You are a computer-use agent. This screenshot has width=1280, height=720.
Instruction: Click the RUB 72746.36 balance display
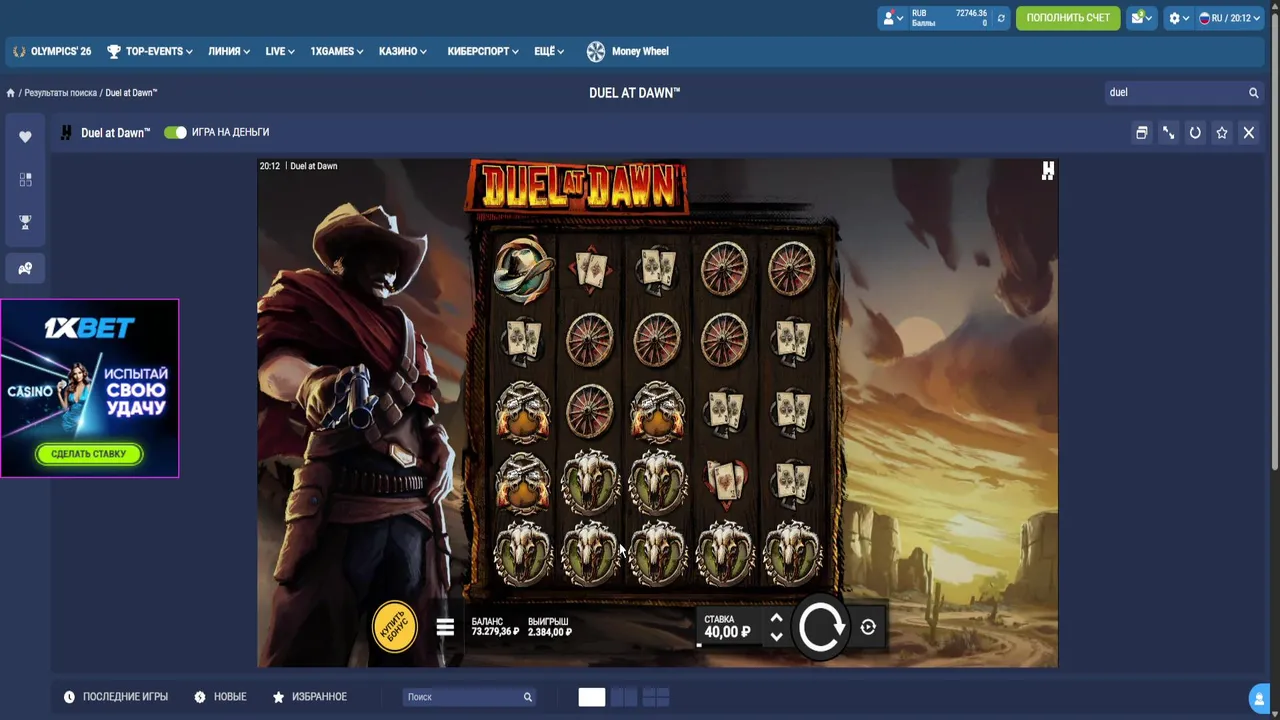(949, 18)
